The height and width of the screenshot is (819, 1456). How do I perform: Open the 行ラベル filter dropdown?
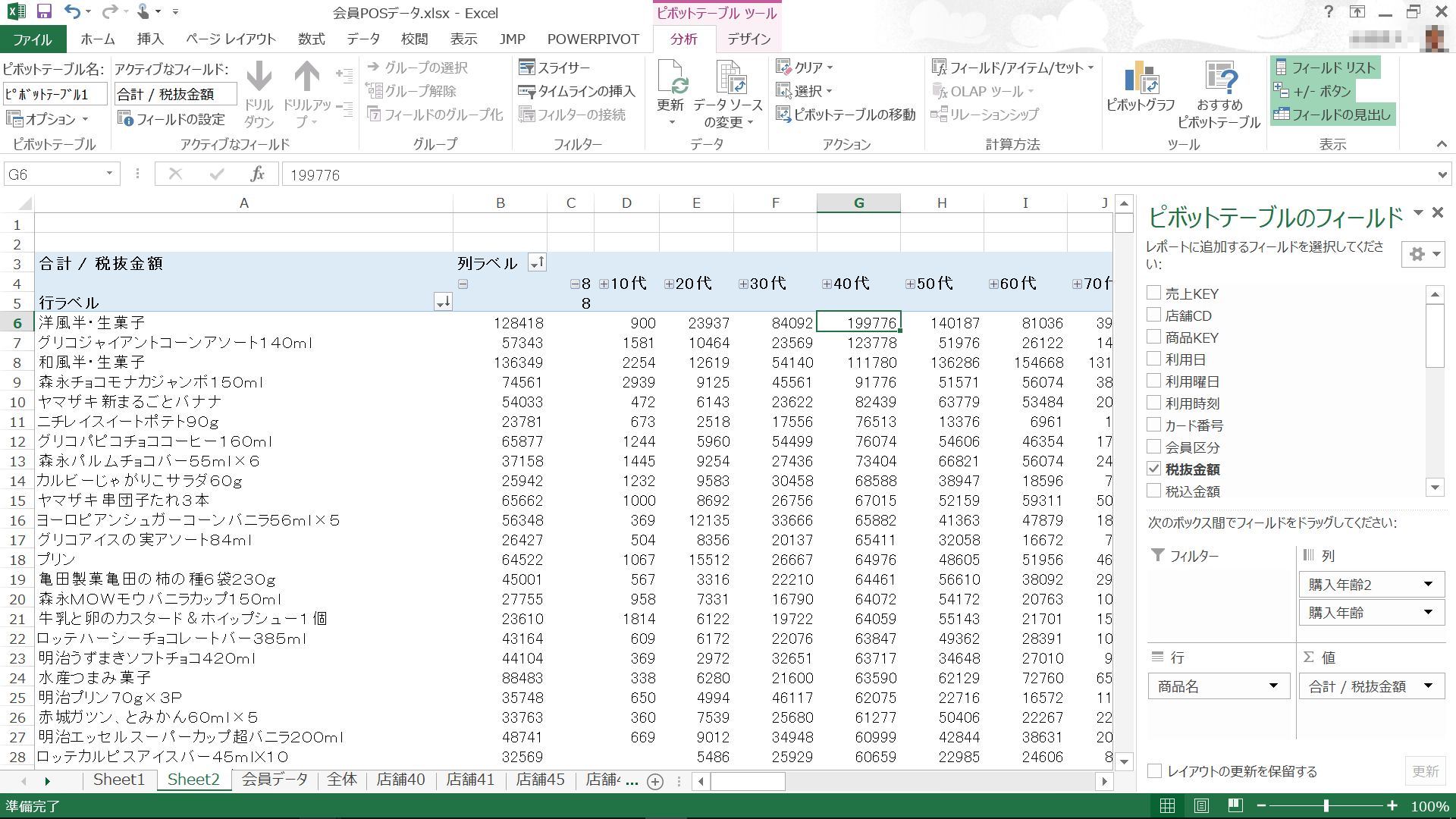tap(443, 303)
